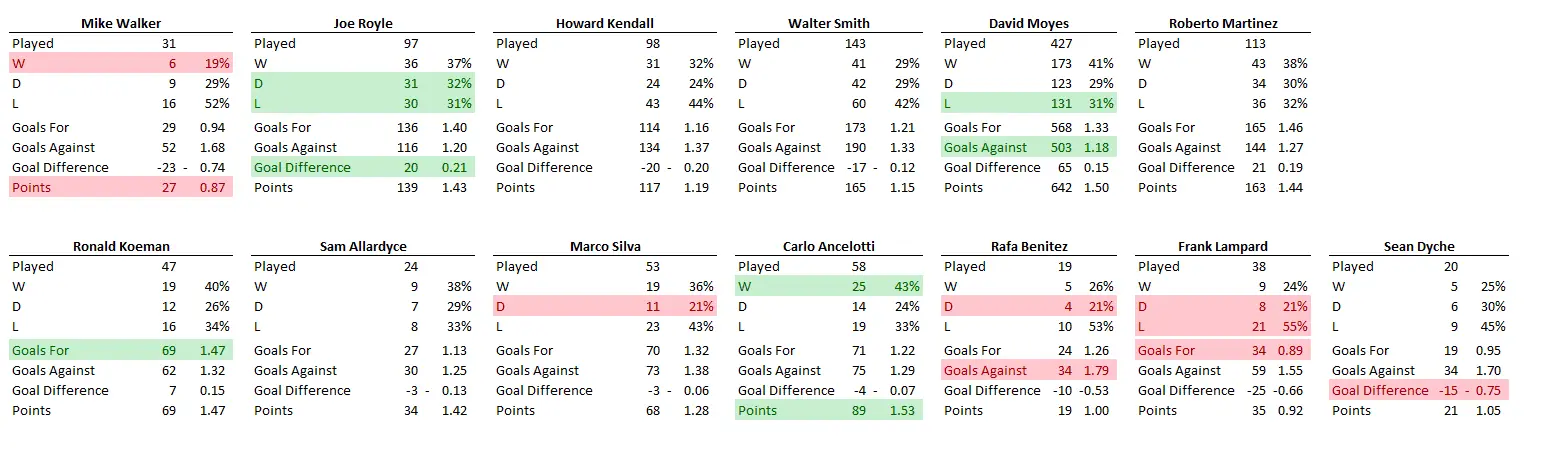The height and width of the screenshot is (458, 1548).
Task: Select the Roberto Martinez header cell
Action: point(1222,23)
